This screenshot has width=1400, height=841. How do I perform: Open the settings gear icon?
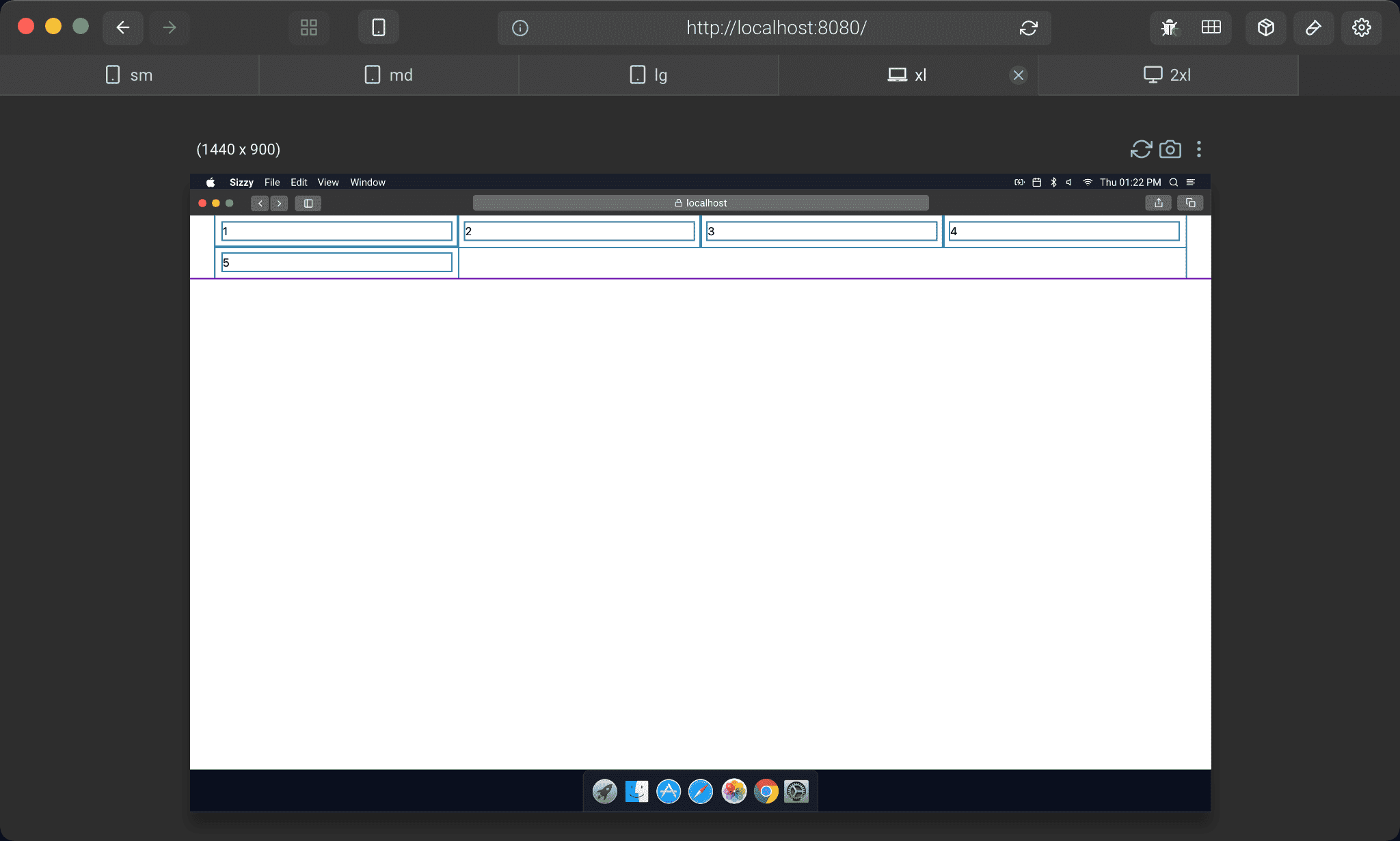(x=1361, y=27)
